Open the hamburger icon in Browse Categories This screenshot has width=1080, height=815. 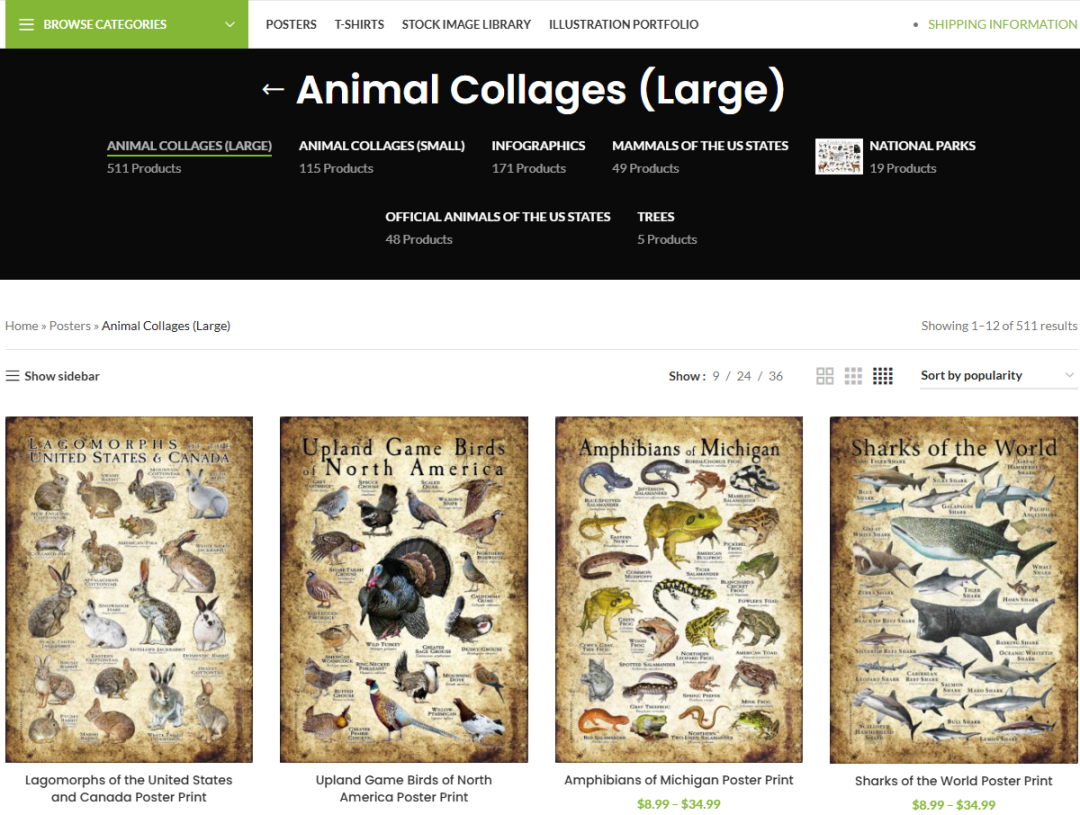(x=26, y=25)
